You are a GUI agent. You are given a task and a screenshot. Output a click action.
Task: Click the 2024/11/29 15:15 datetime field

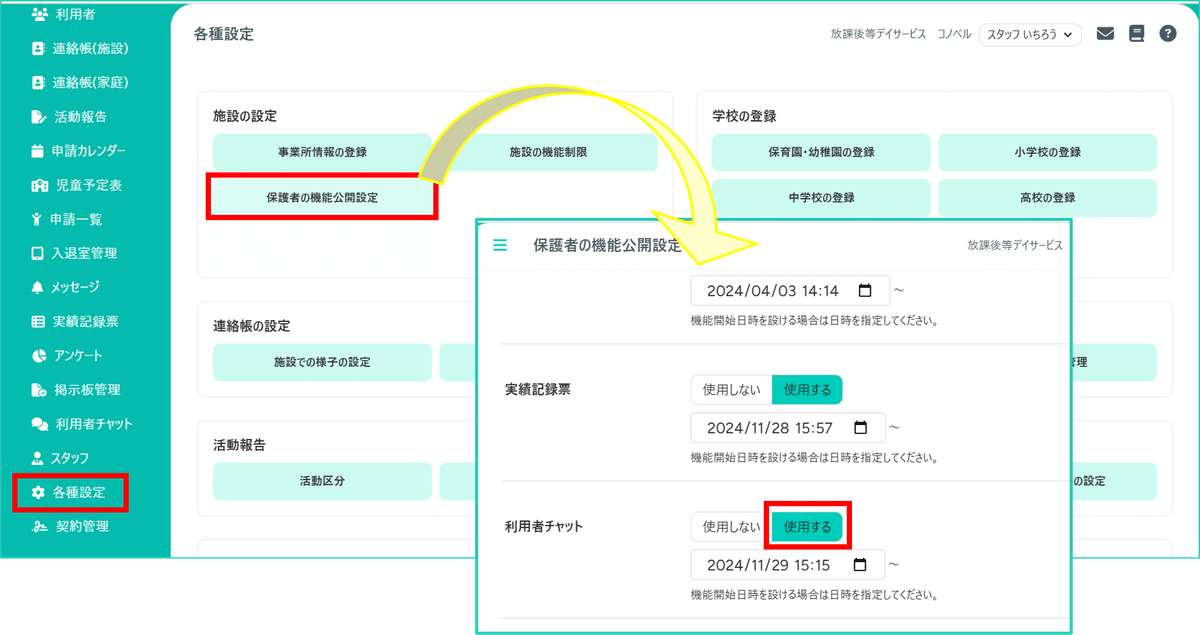pyautogui.click(x=788, y=564)
